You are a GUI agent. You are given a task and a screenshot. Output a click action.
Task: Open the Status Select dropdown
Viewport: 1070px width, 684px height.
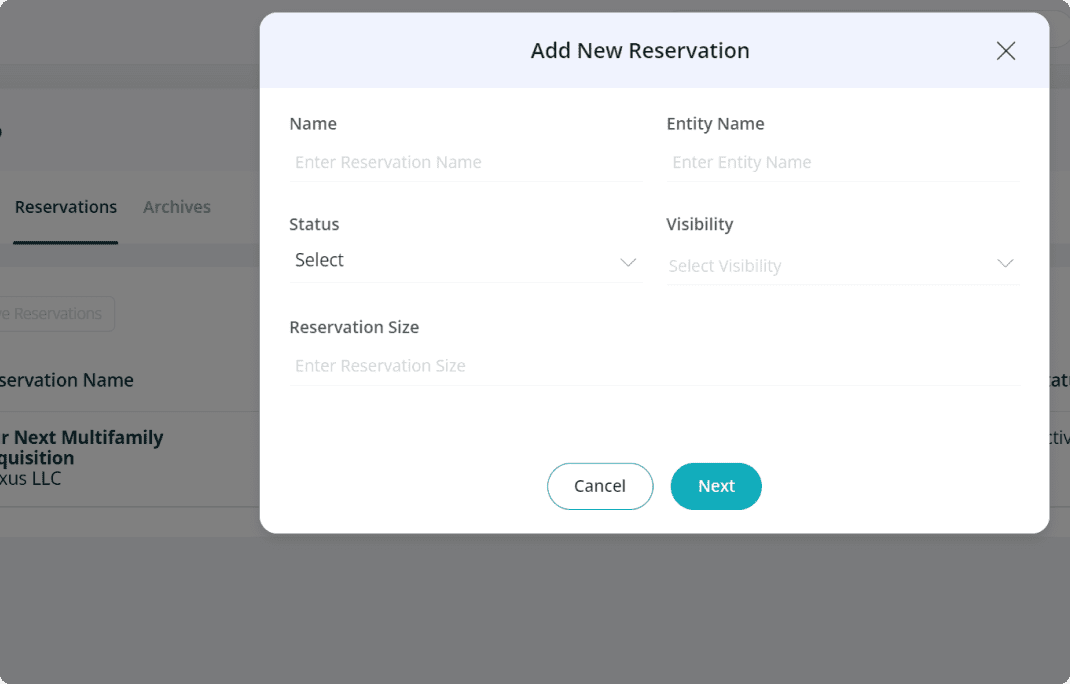(x=465, y=261)
